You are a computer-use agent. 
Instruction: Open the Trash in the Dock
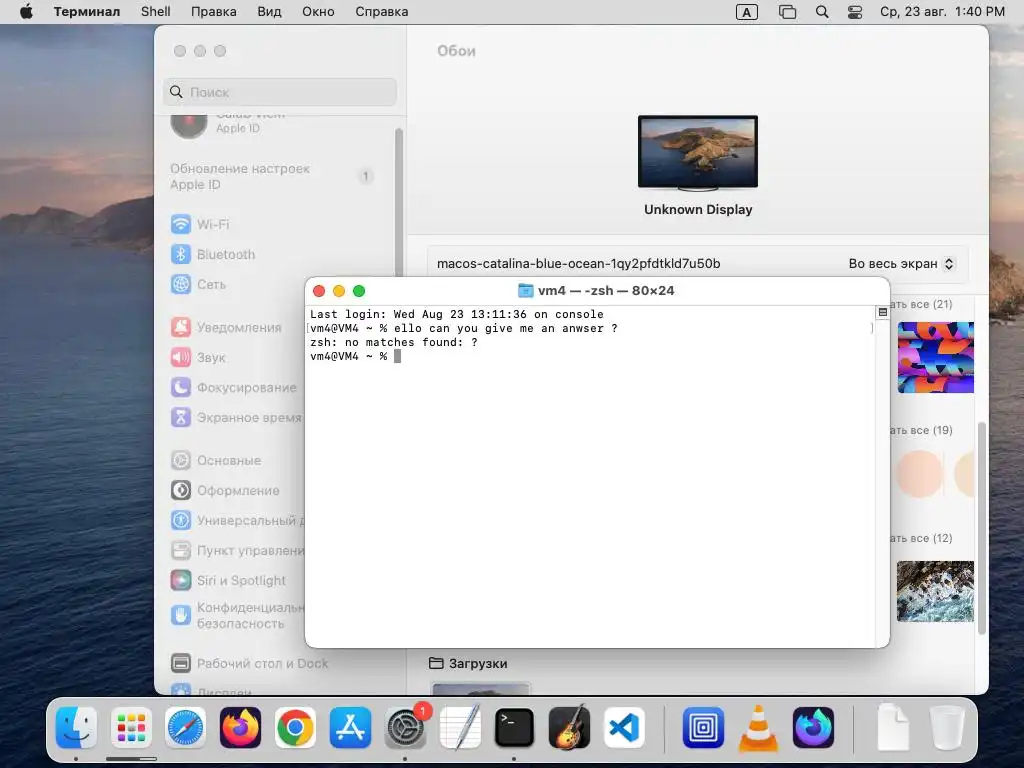[x=948, y=727]
